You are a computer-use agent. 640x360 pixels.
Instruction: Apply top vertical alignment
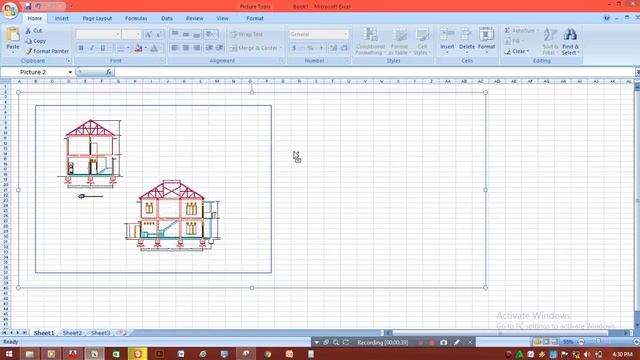pyautogui.click(x=175, y=34)
